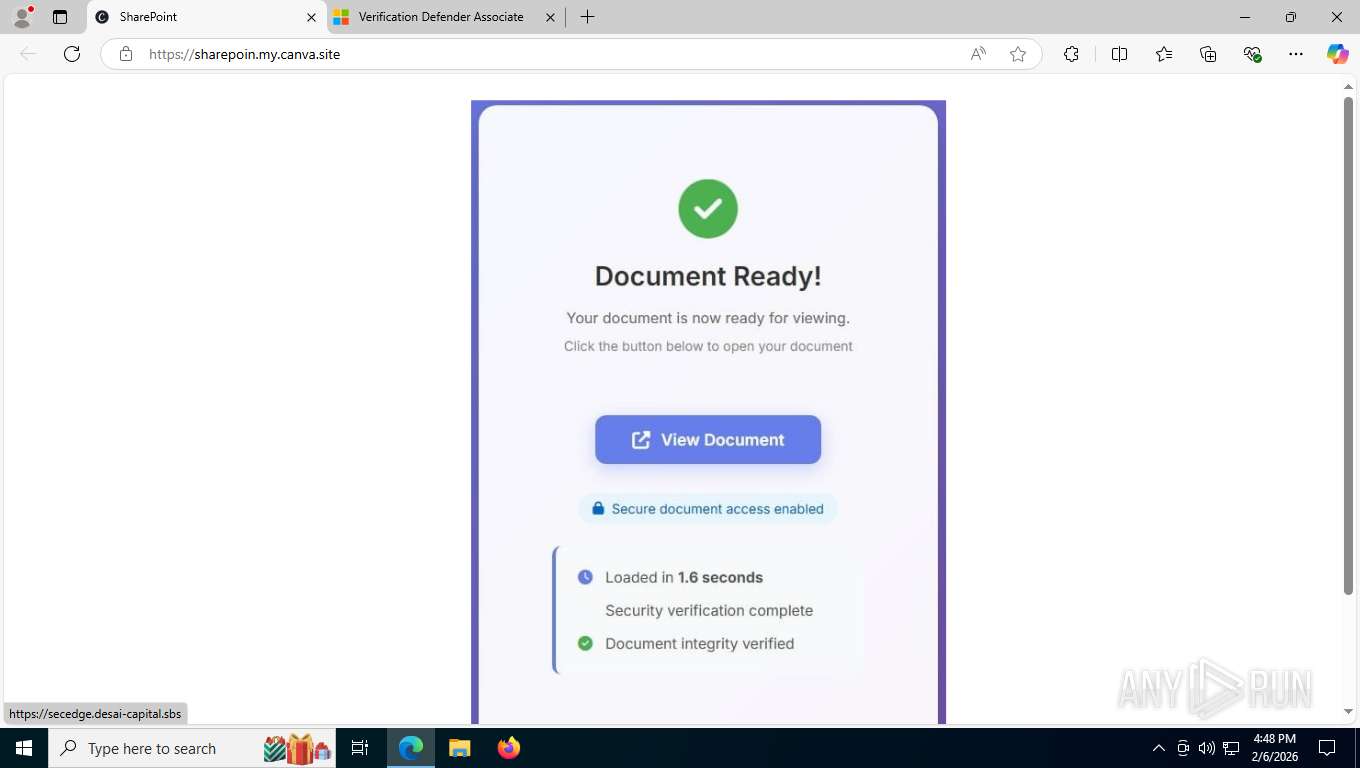Screen dimensions: 1360x768
Task: Click 'Document integrity verified' text
Action: (700, 643)
